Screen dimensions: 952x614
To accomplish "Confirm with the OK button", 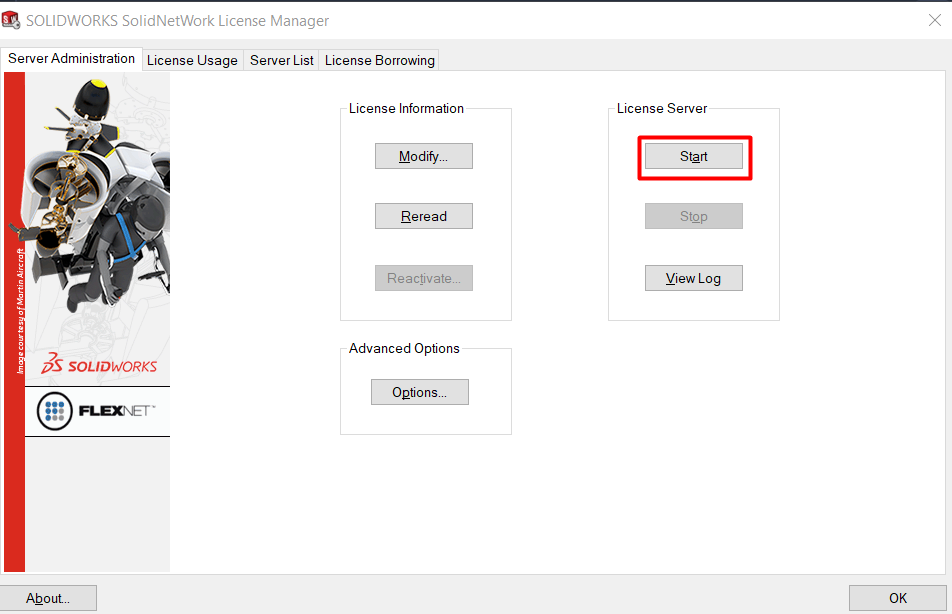I will click(897, 598).
